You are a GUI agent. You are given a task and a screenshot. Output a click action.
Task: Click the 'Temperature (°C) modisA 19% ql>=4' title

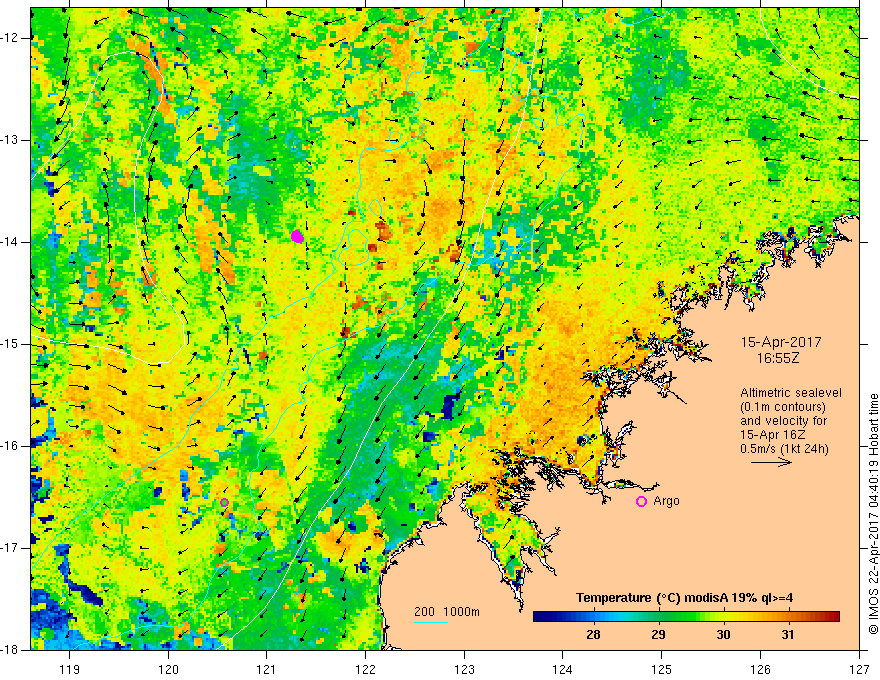(685, 598)
